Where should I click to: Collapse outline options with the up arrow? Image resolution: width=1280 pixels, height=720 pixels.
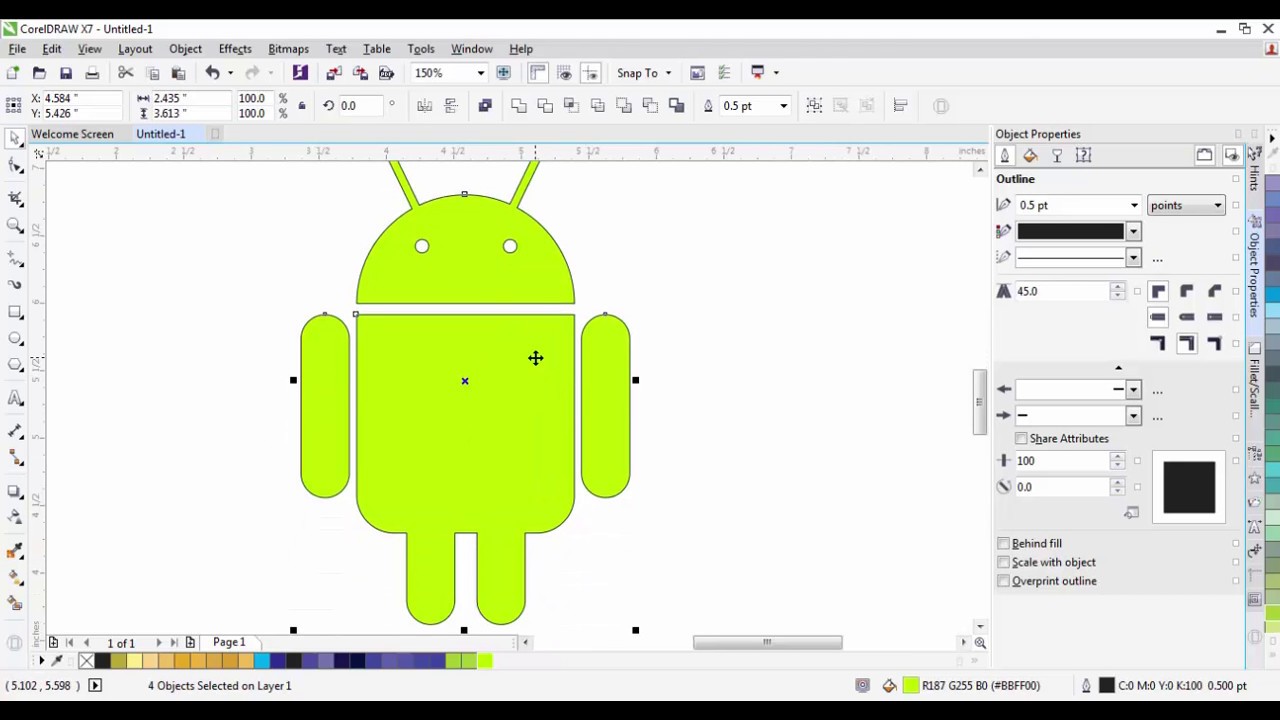[1118, 369]
